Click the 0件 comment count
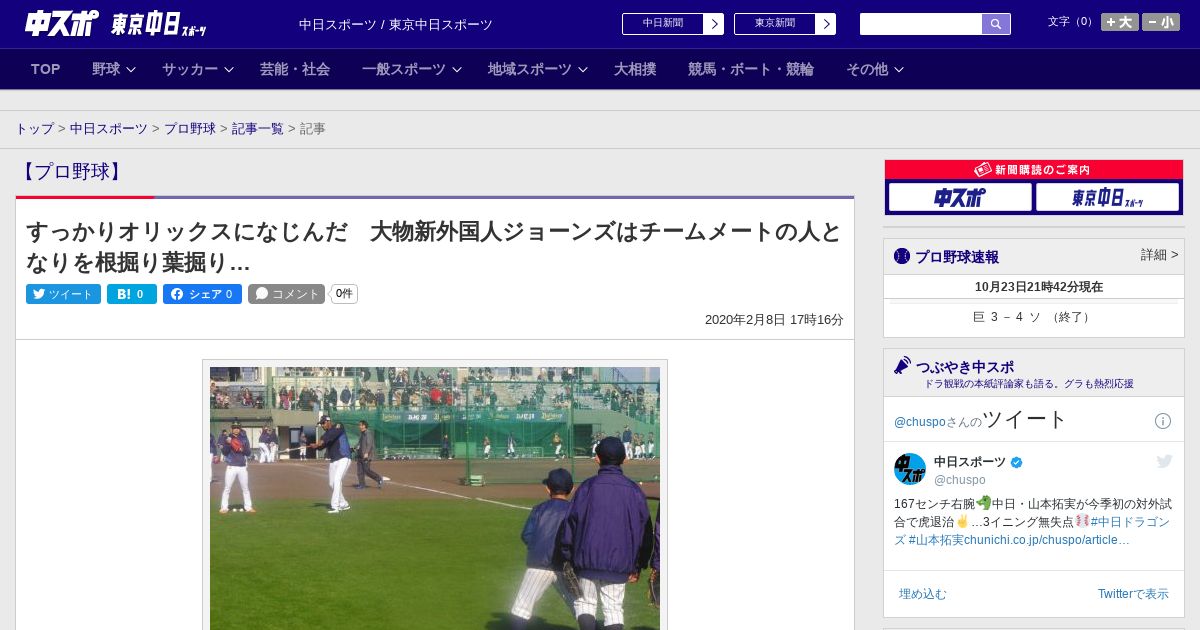The image size is (1200, 630). pos(344,294)
